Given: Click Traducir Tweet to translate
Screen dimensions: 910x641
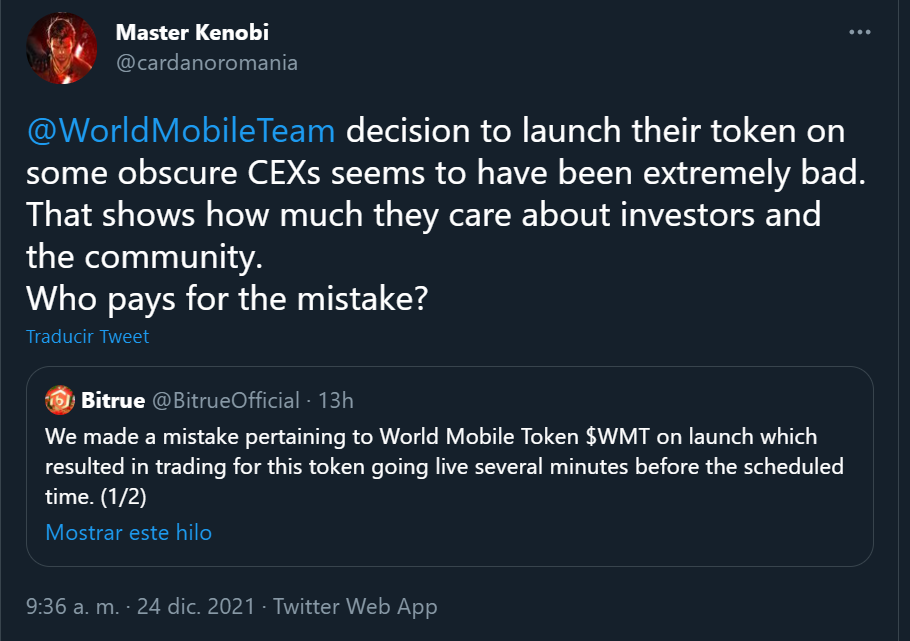Looking at the screenshot, I should click(88, 336).
